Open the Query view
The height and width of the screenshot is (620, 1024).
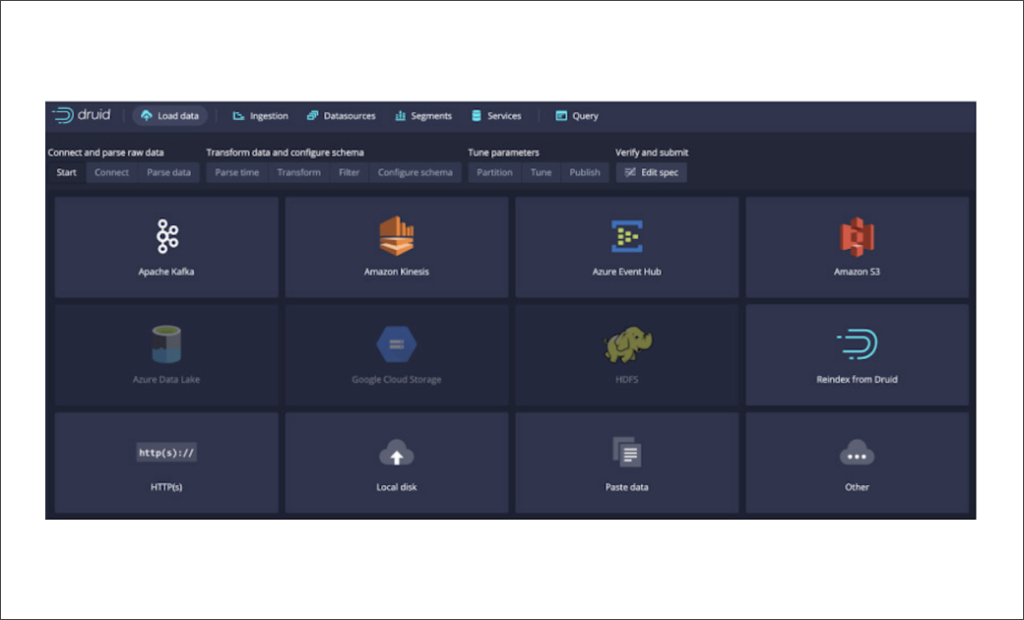coord(577,116)
